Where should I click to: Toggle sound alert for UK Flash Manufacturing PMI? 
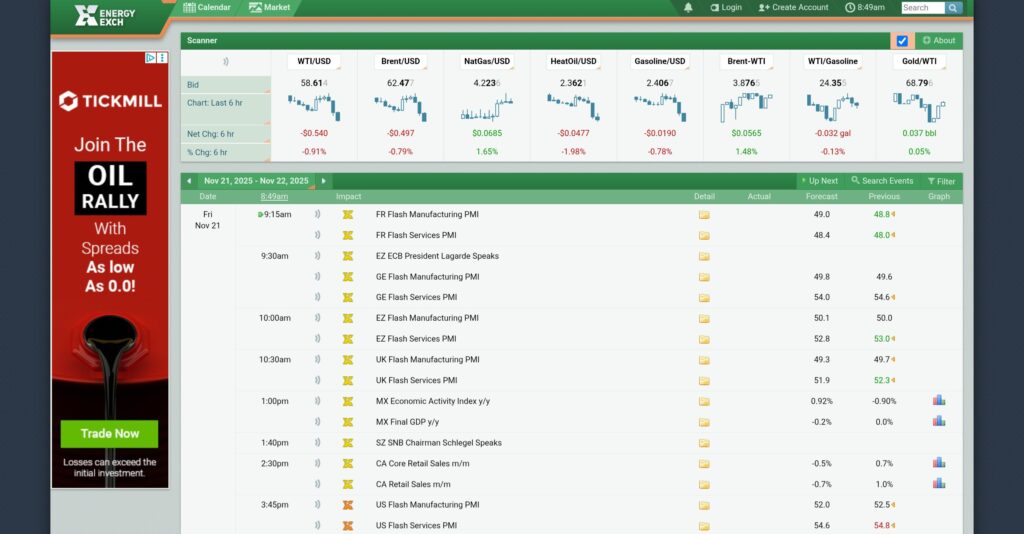point(317,360)
